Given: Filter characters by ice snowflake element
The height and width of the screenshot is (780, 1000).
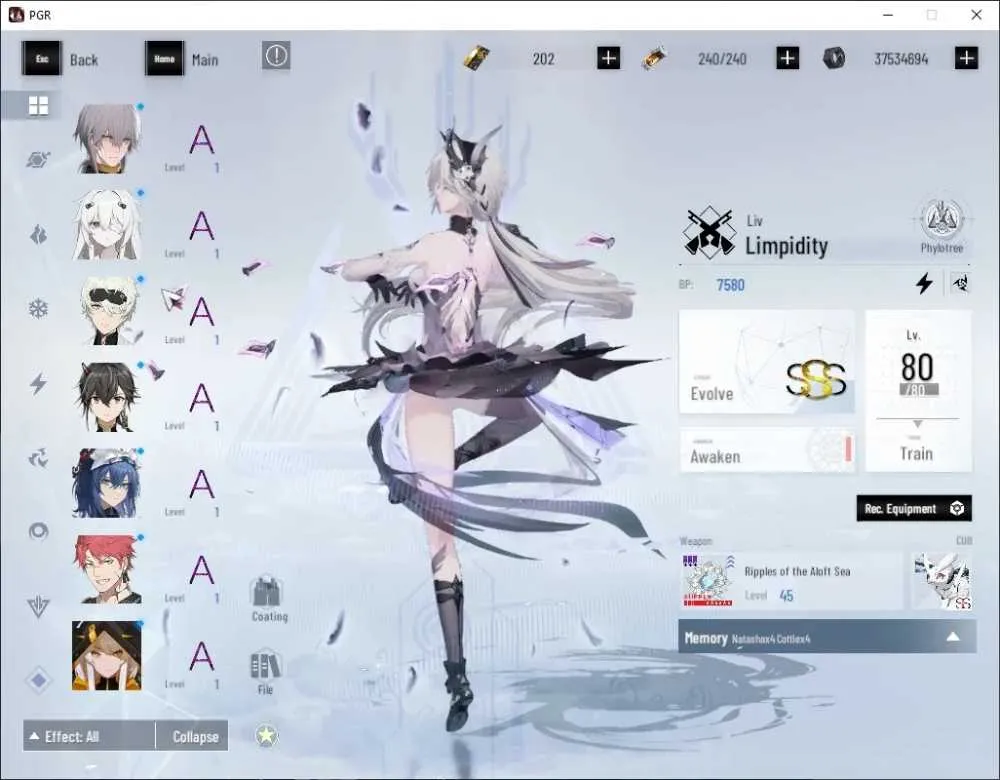Looking at the screenshot, I should coord(38,309).
